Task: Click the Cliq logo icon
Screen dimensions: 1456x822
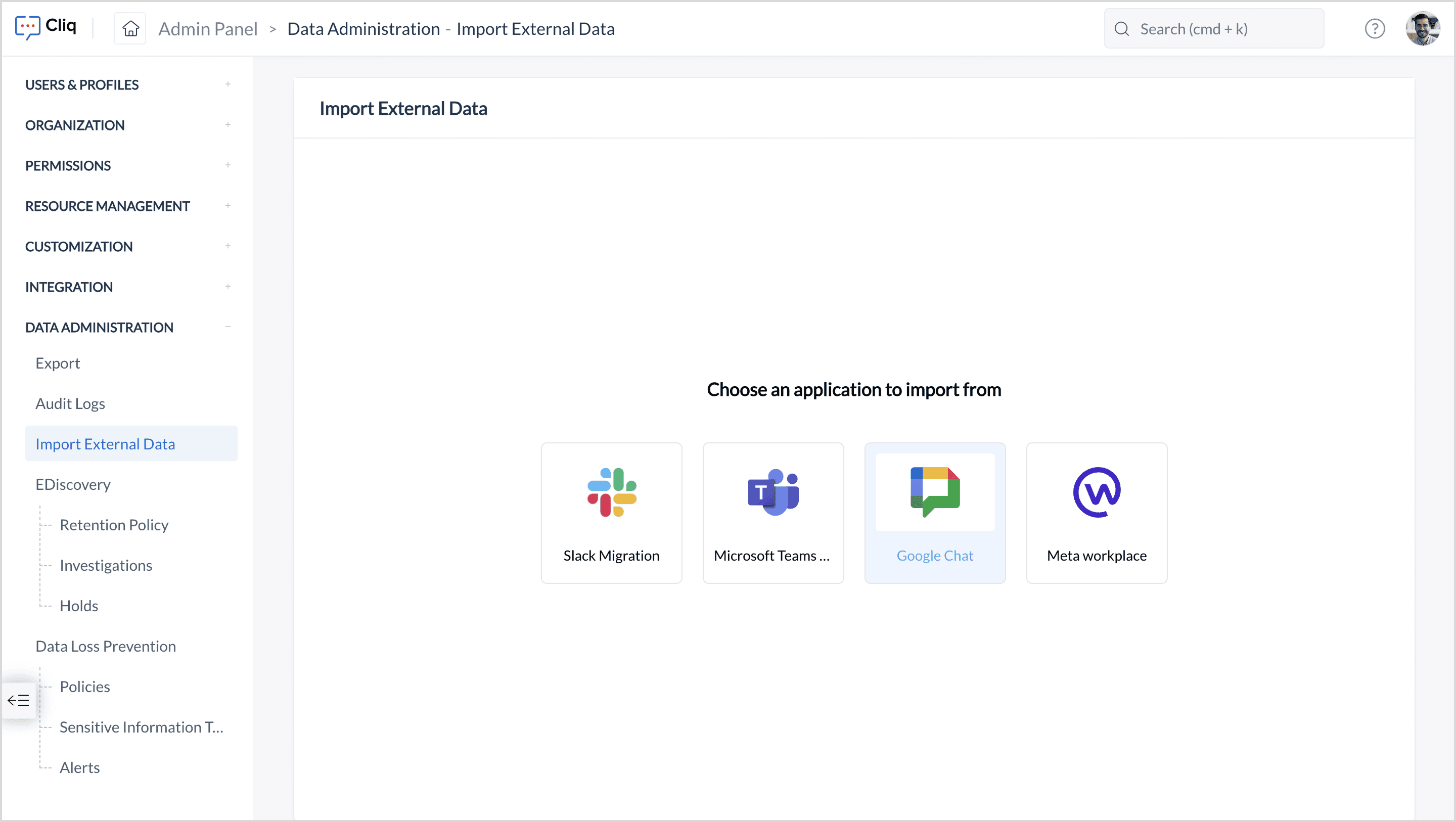Action: point(27,27)
